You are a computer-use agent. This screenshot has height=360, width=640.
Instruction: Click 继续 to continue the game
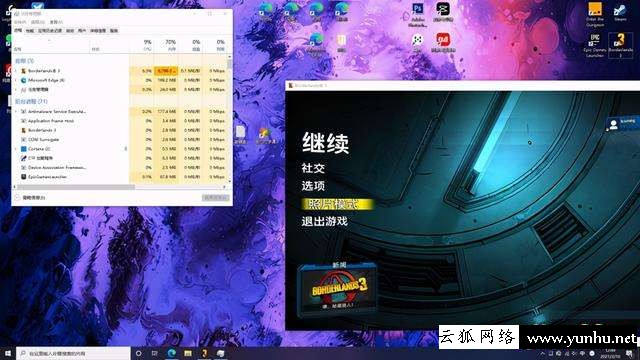tap(325, 143)
